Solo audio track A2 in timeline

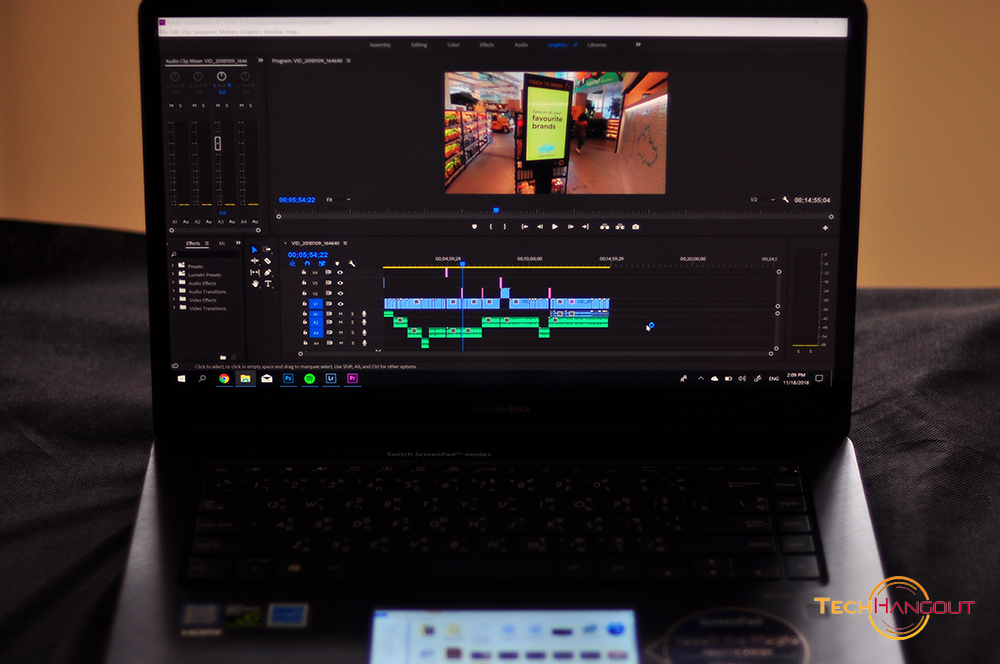[352, 323]
